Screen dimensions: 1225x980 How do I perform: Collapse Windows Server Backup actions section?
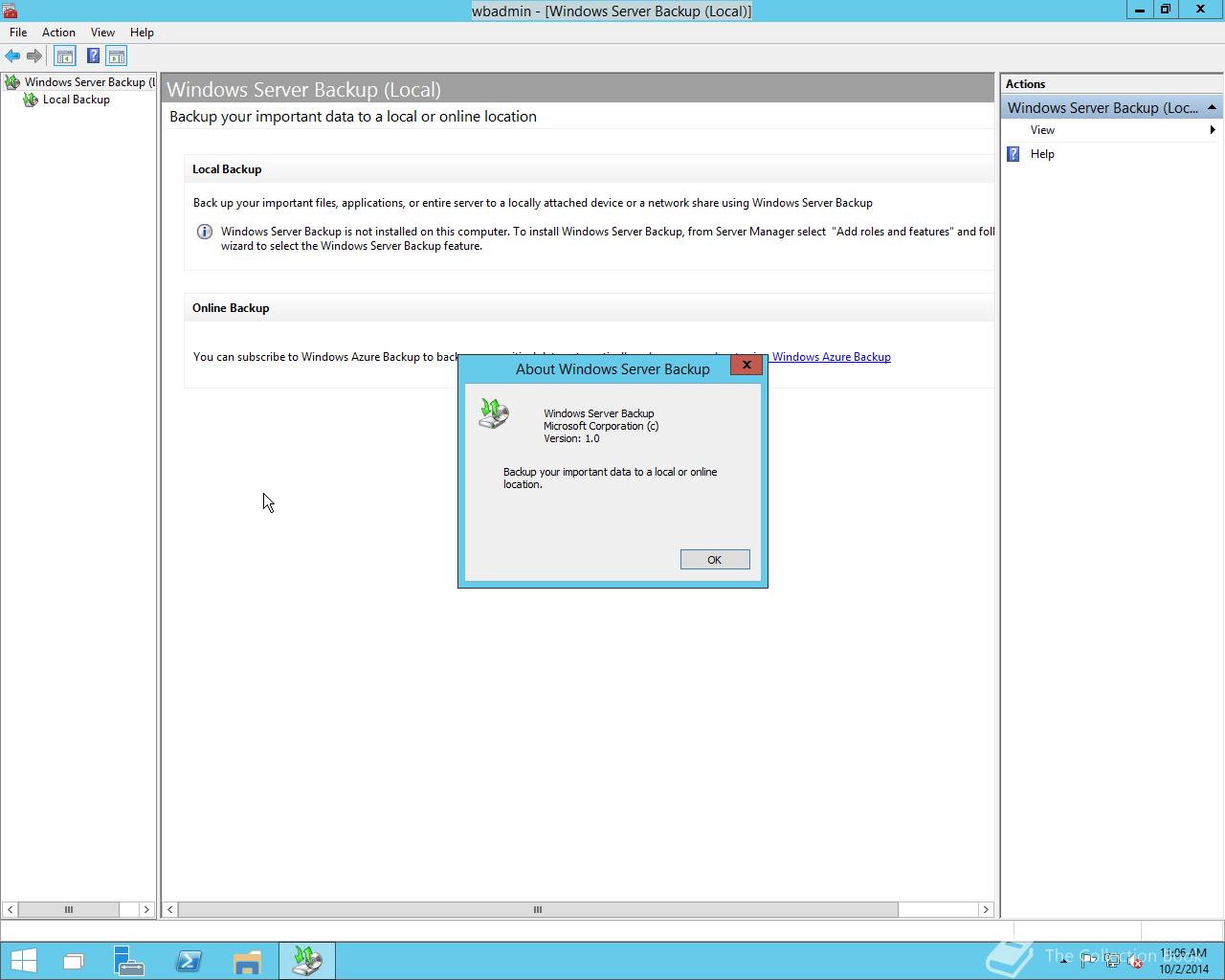1212,107
